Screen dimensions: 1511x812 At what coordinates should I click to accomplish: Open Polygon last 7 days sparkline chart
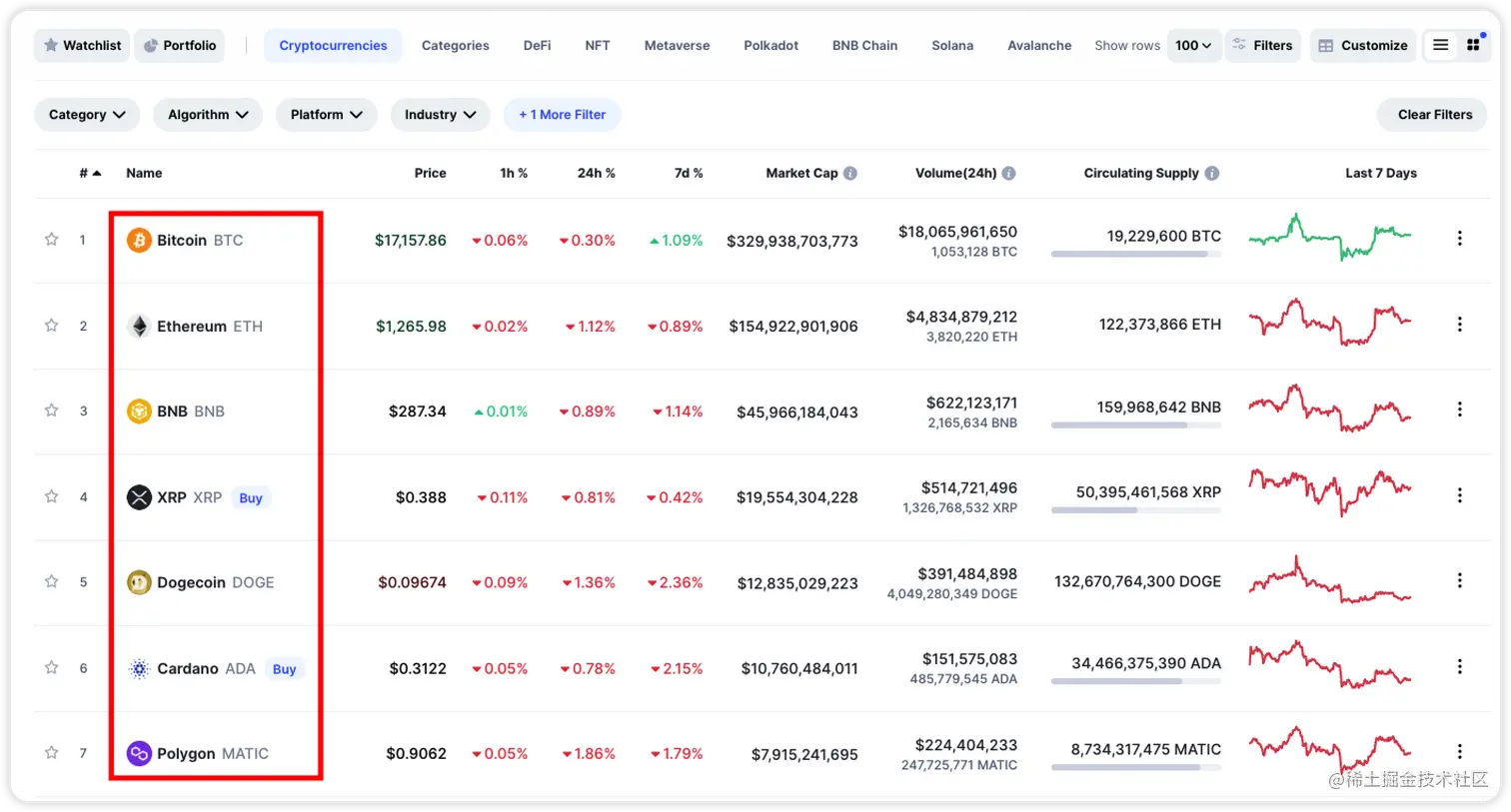tap(1330, 749)
